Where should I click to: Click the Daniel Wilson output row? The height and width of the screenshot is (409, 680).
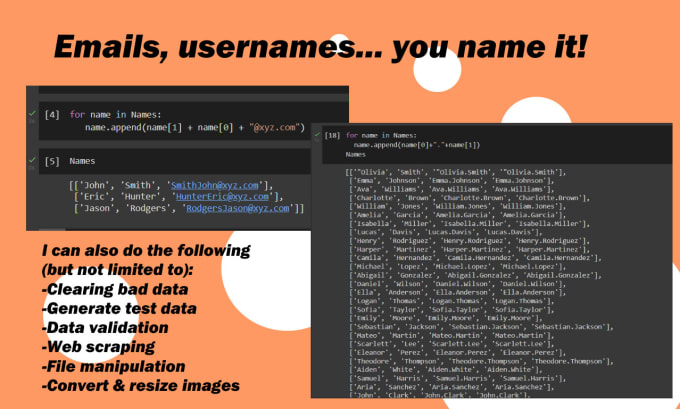click(x=458, y=284)
